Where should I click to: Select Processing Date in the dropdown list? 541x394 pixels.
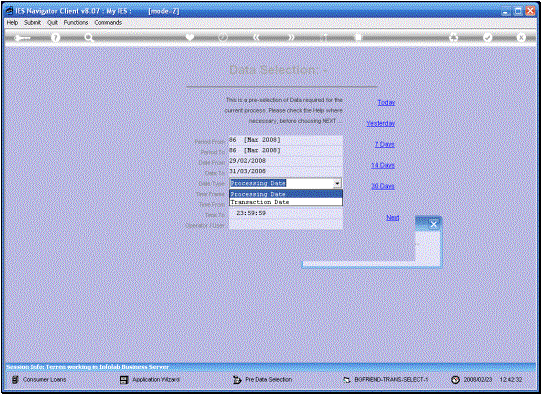(286, 194)
